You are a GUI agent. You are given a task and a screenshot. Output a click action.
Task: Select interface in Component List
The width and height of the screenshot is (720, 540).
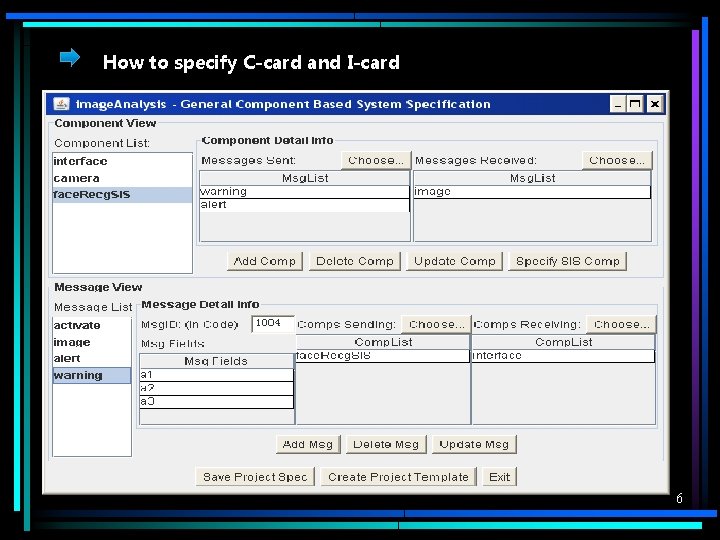click(122, 161)
